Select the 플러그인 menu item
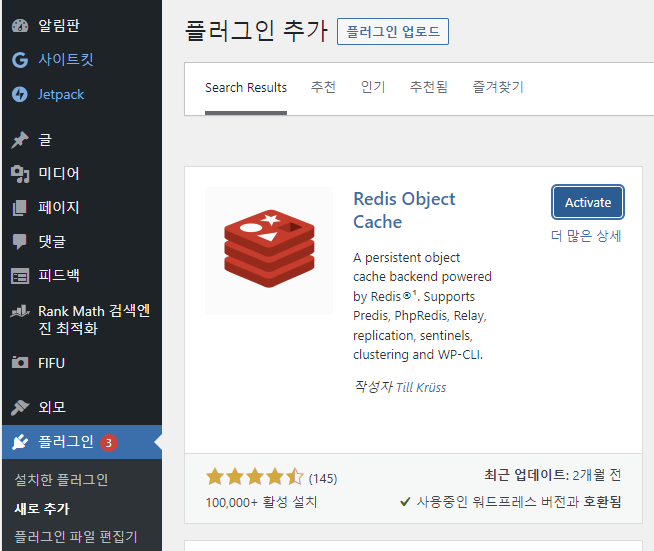This screenshot has height=551, width=654. coord(82,442)
